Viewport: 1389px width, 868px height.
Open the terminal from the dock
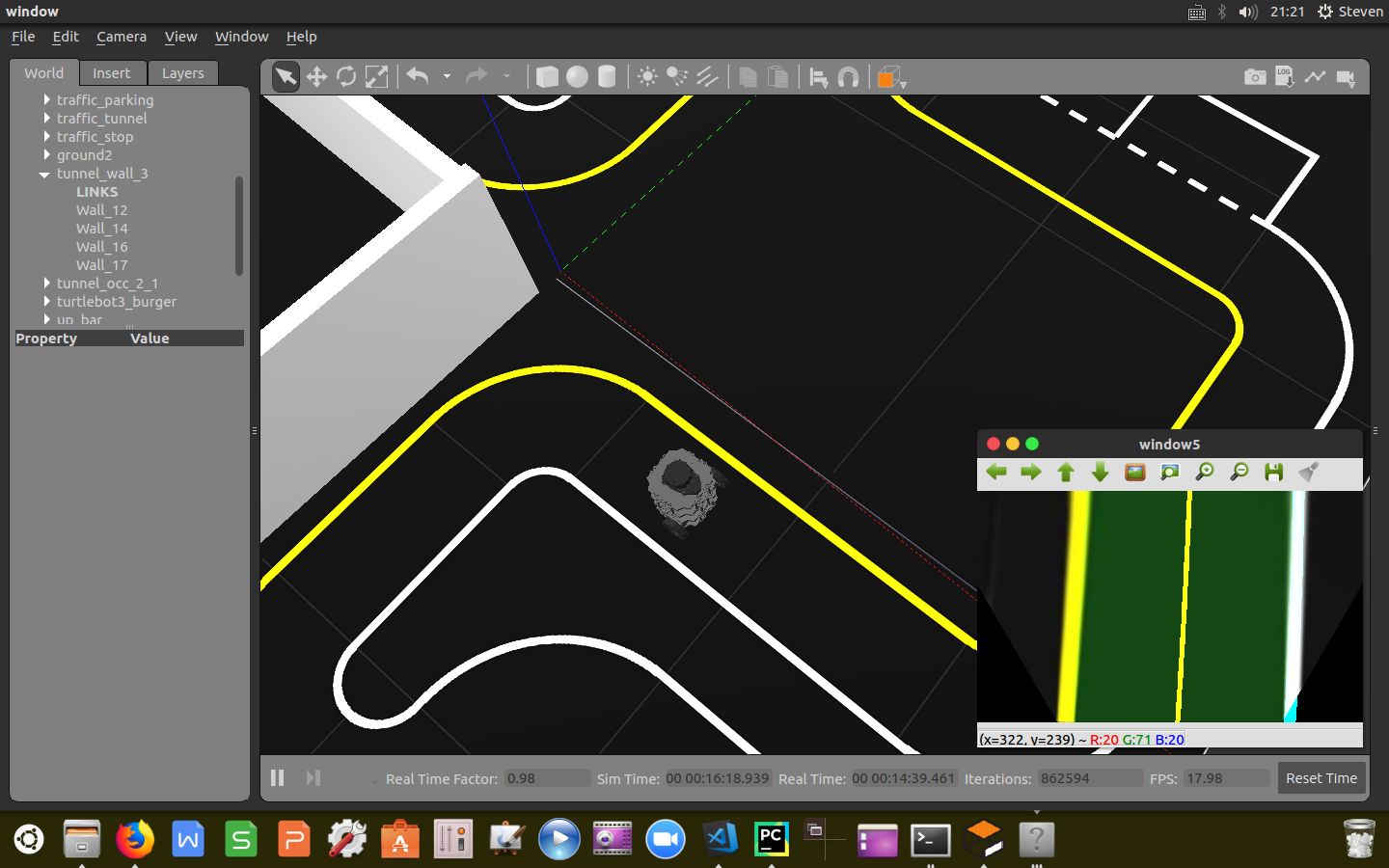click(x=930, y=839)
